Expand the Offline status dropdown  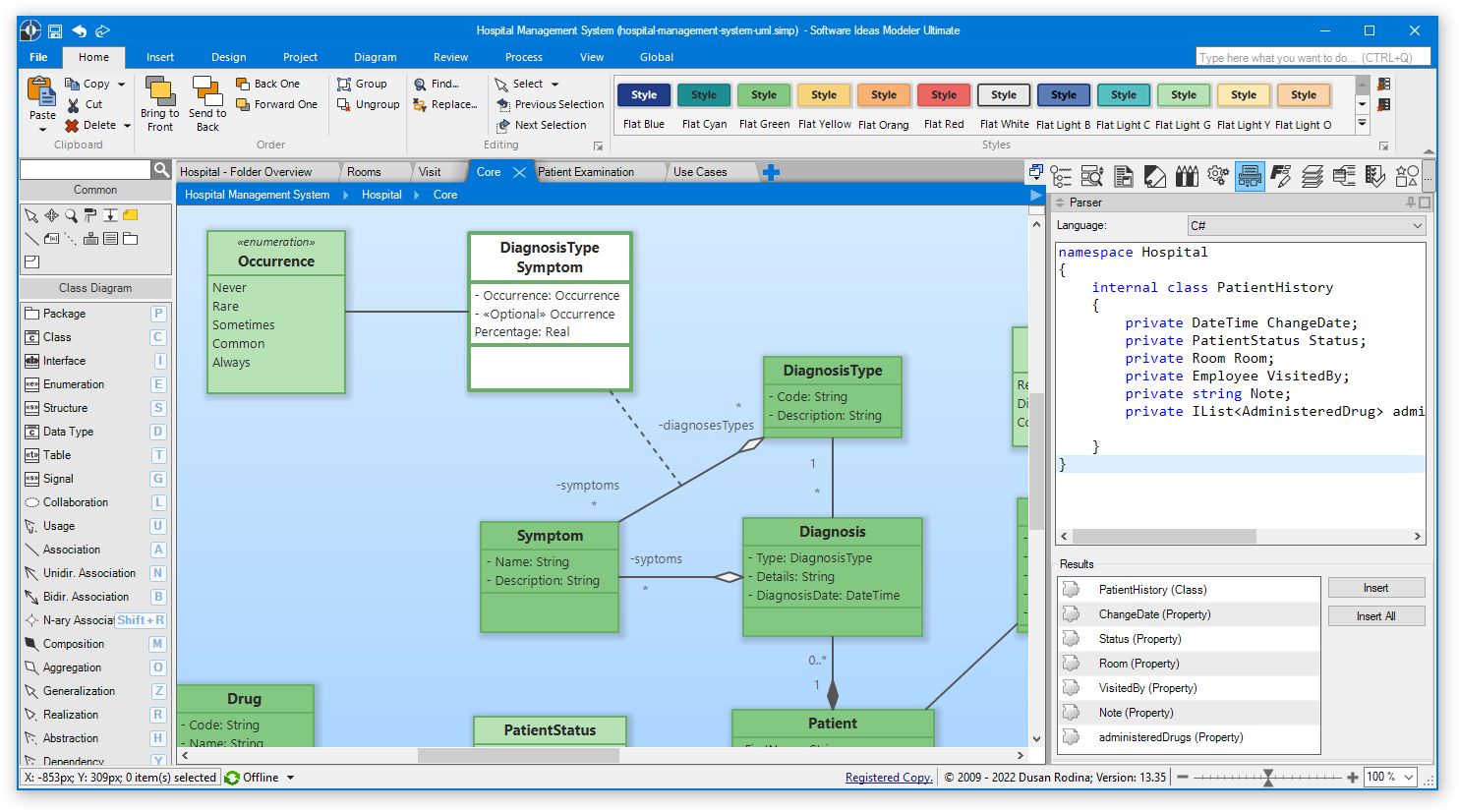pyautogui.click(x=291, y=778)
